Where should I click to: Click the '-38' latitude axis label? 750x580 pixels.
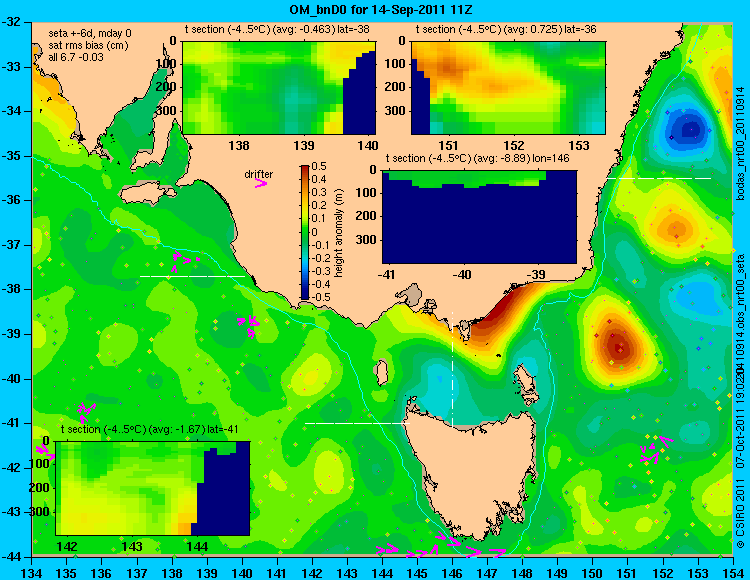pyautogui.click(x=12, y=289)
